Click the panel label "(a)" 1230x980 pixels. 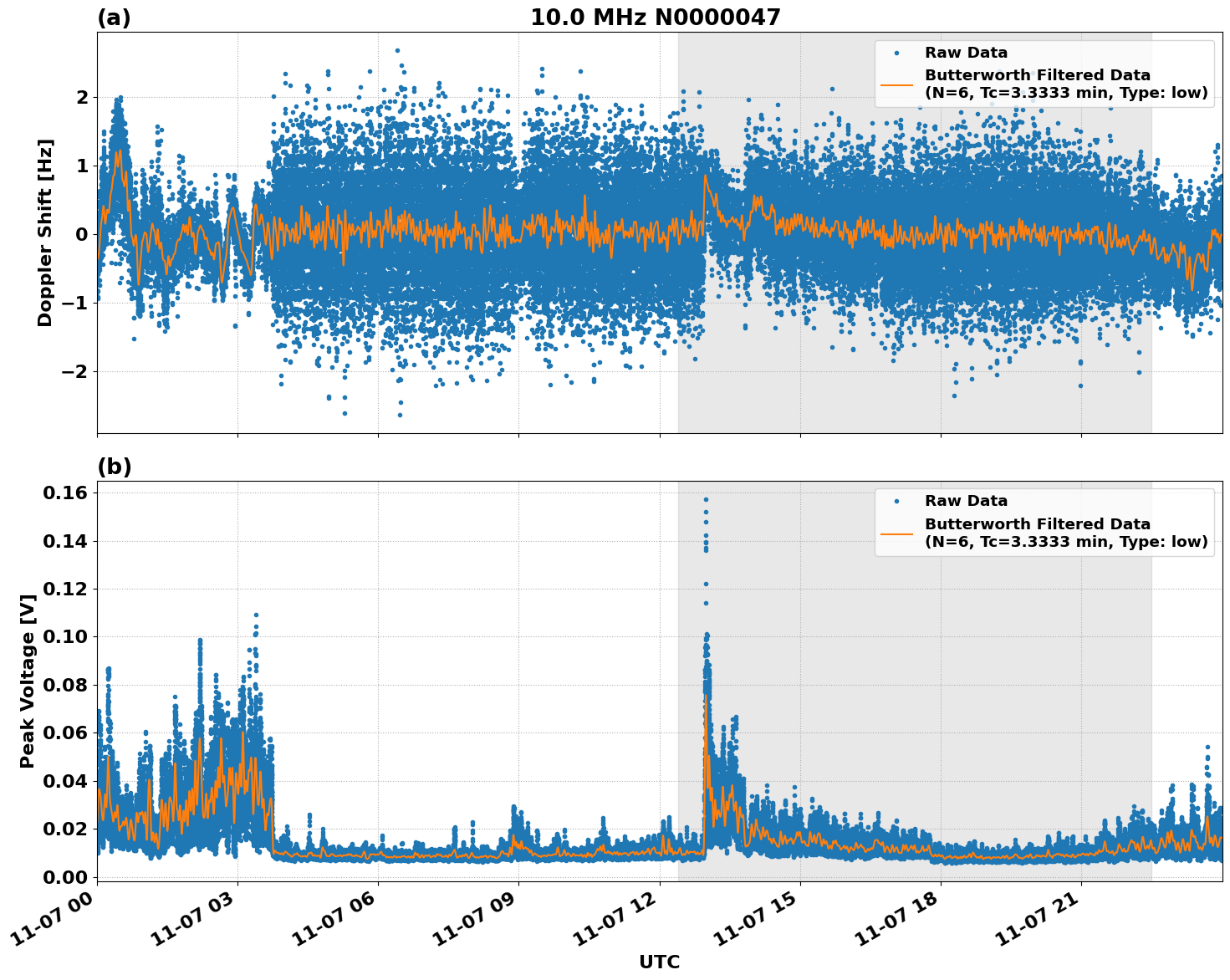point(115,15)
